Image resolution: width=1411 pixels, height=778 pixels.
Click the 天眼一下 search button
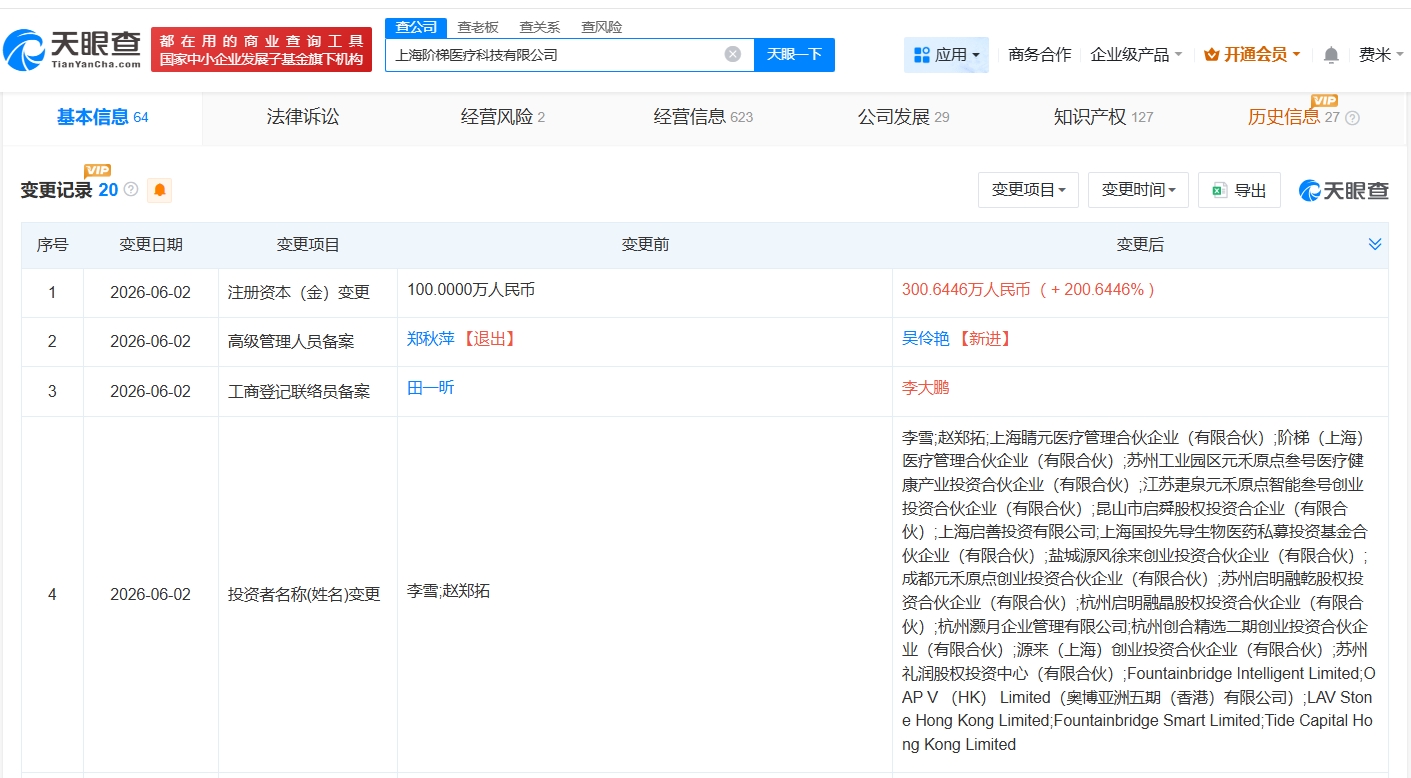coord(794,54)
